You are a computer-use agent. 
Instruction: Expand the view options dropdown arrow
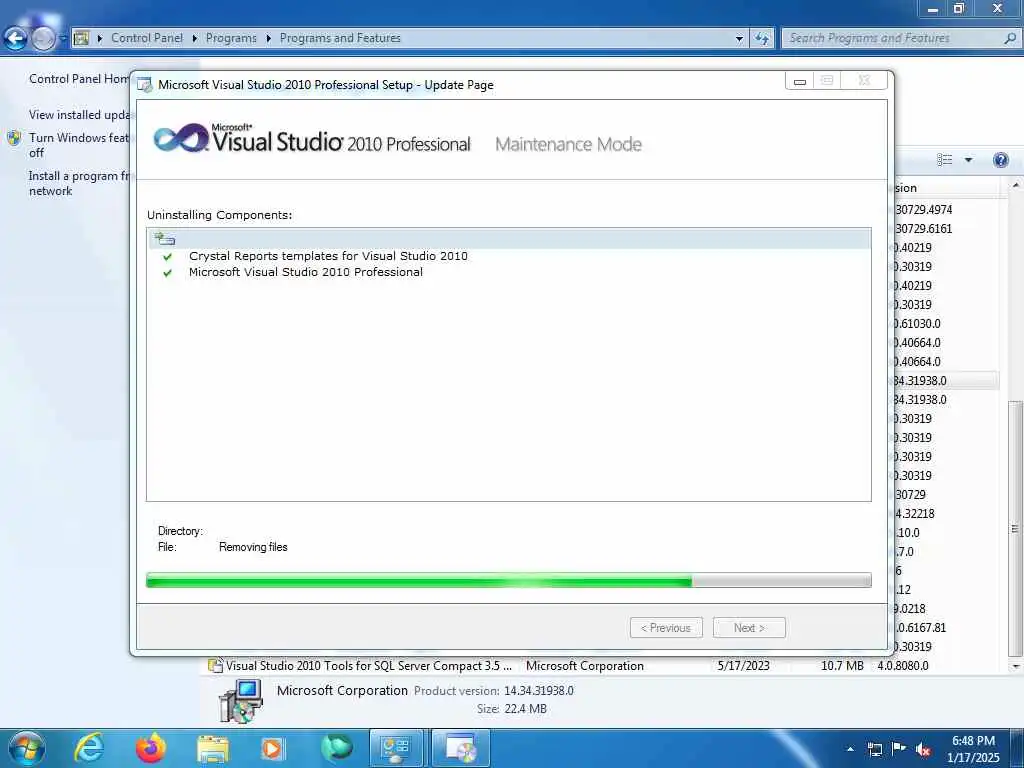pyautogui.click(x=968, y=160)
